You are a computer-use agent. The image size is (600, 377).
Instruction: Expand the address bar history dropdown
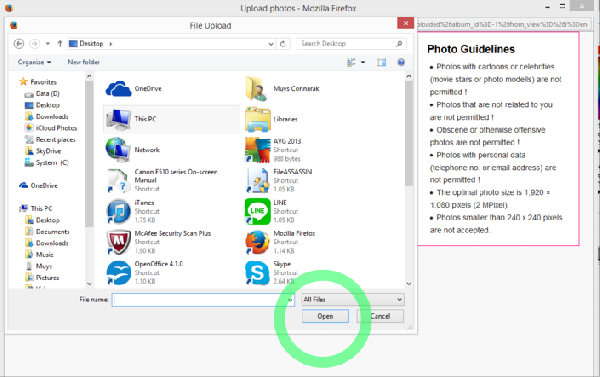click(271, 44)
